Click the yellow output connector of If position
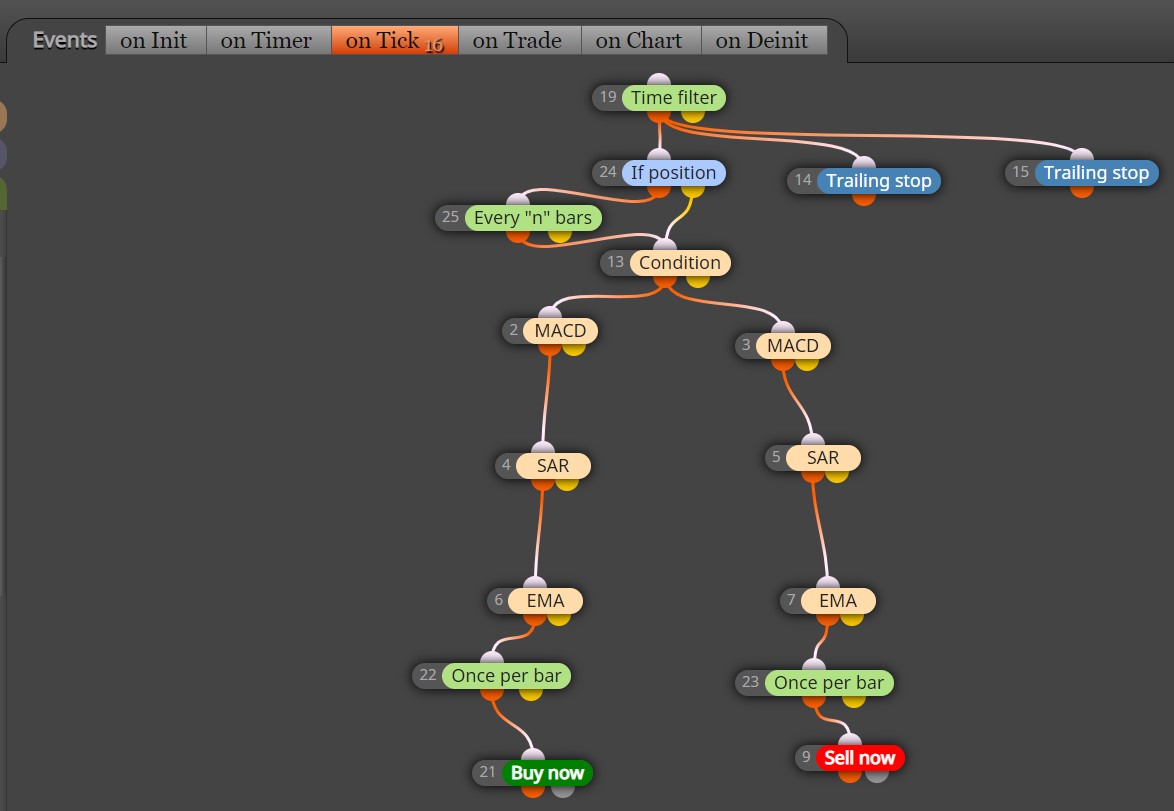1174x811 pixels. coord(693,191)
